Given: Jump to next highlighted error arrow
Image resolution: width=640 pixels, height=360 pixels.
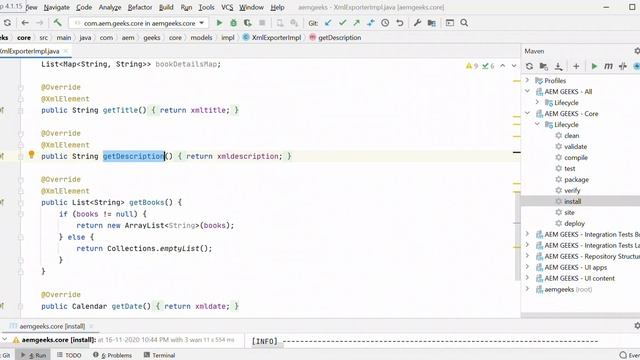Looking at the screenshot, I should [514, 66].
